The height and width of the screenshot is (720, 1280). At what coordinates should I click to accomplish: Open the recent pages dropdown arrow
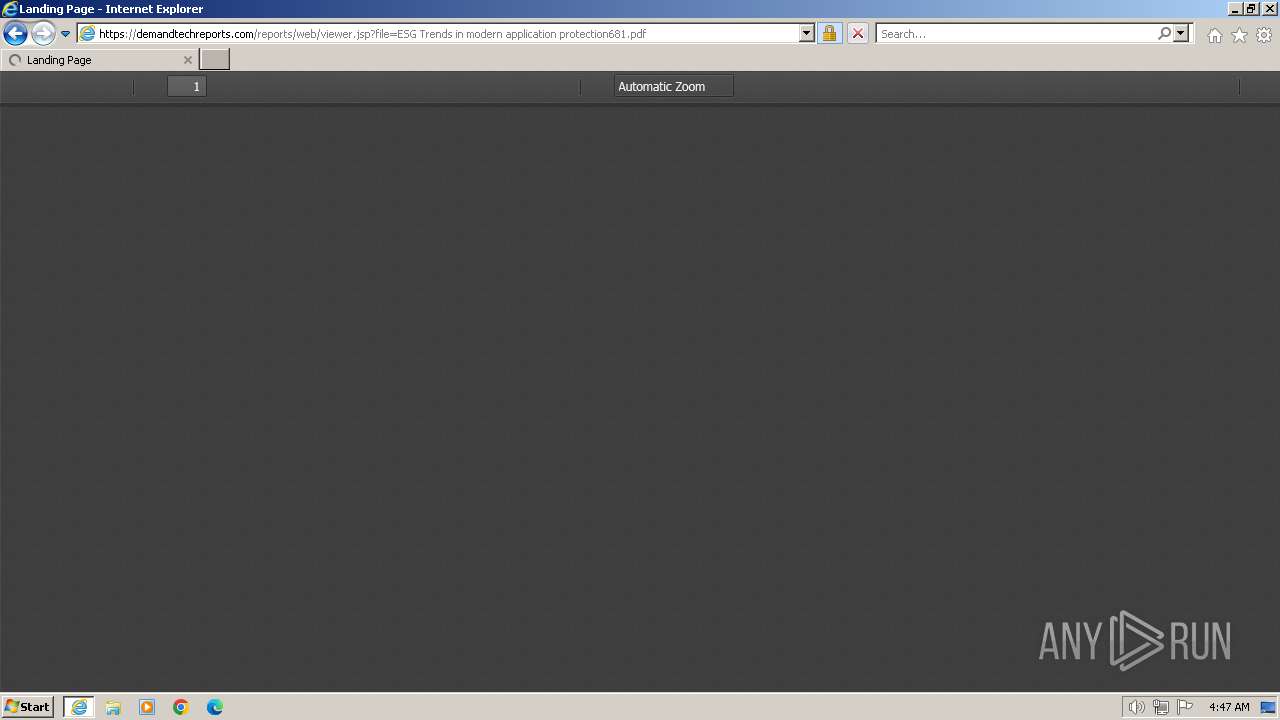click(x=66, y=34)
